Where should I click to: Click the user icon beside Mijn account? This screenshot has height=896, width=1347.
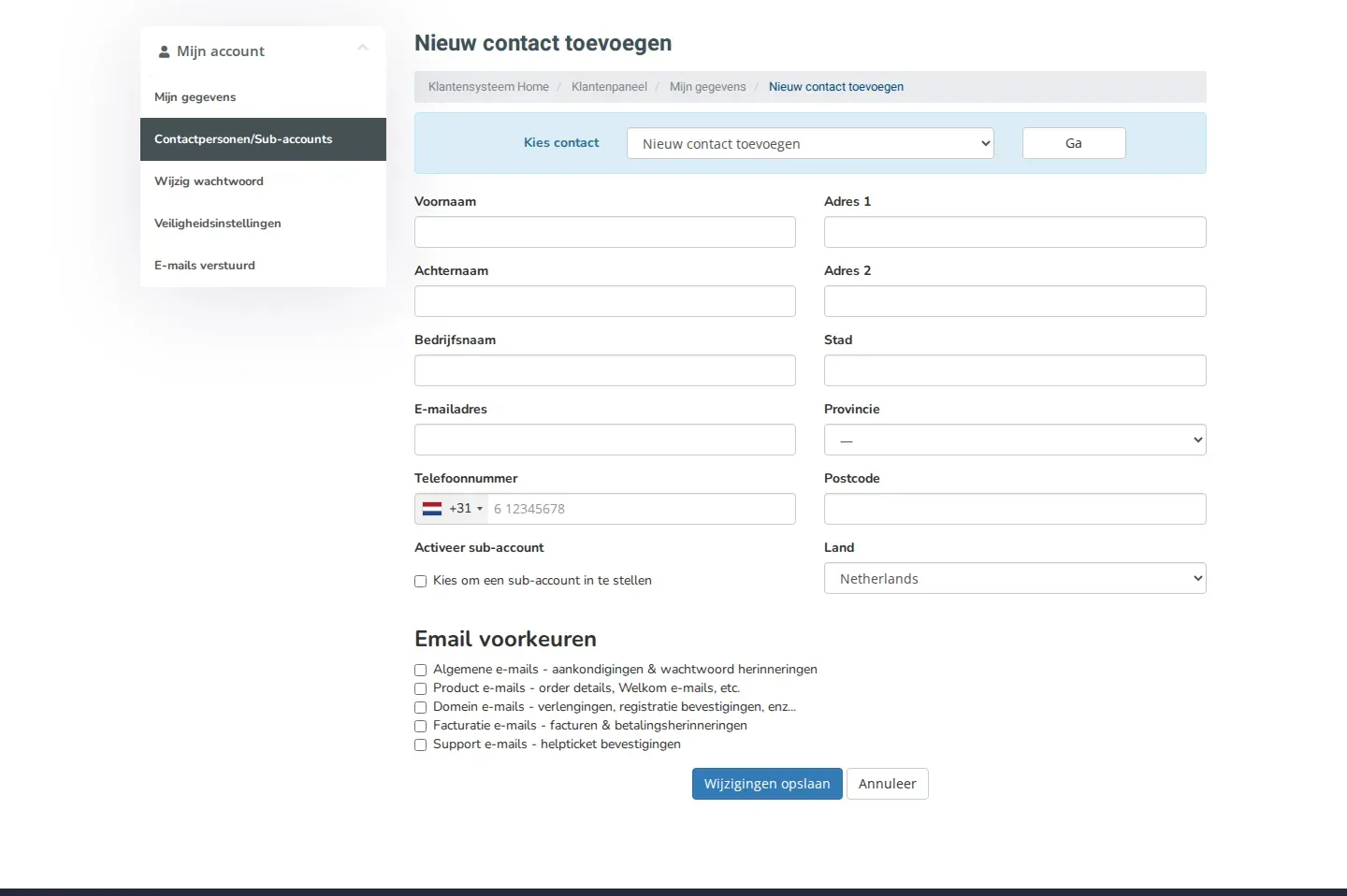pos(164,51)
